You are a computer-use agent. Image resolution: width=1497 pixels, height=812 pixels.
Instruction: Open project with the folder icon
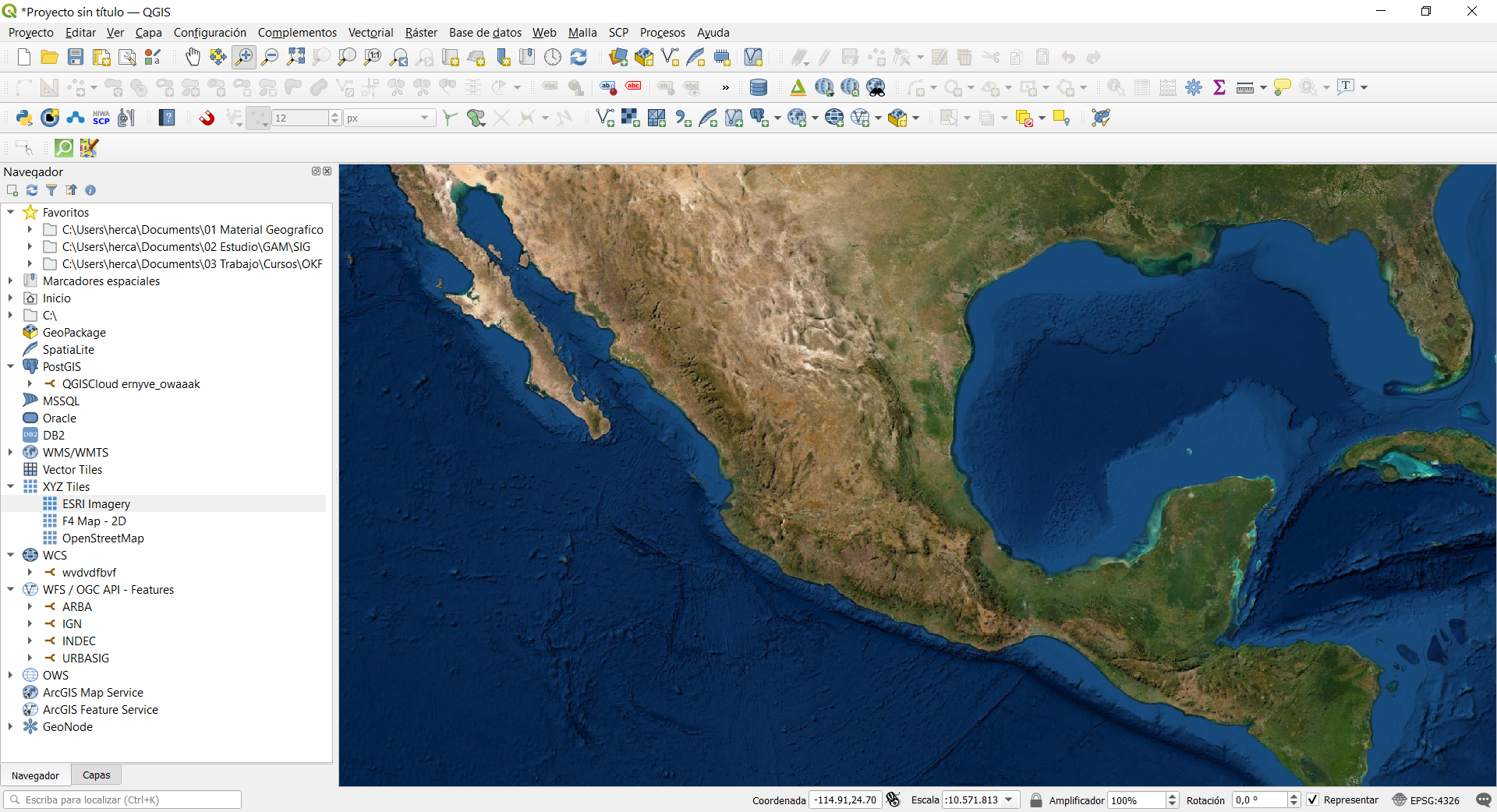pos(50,57)
